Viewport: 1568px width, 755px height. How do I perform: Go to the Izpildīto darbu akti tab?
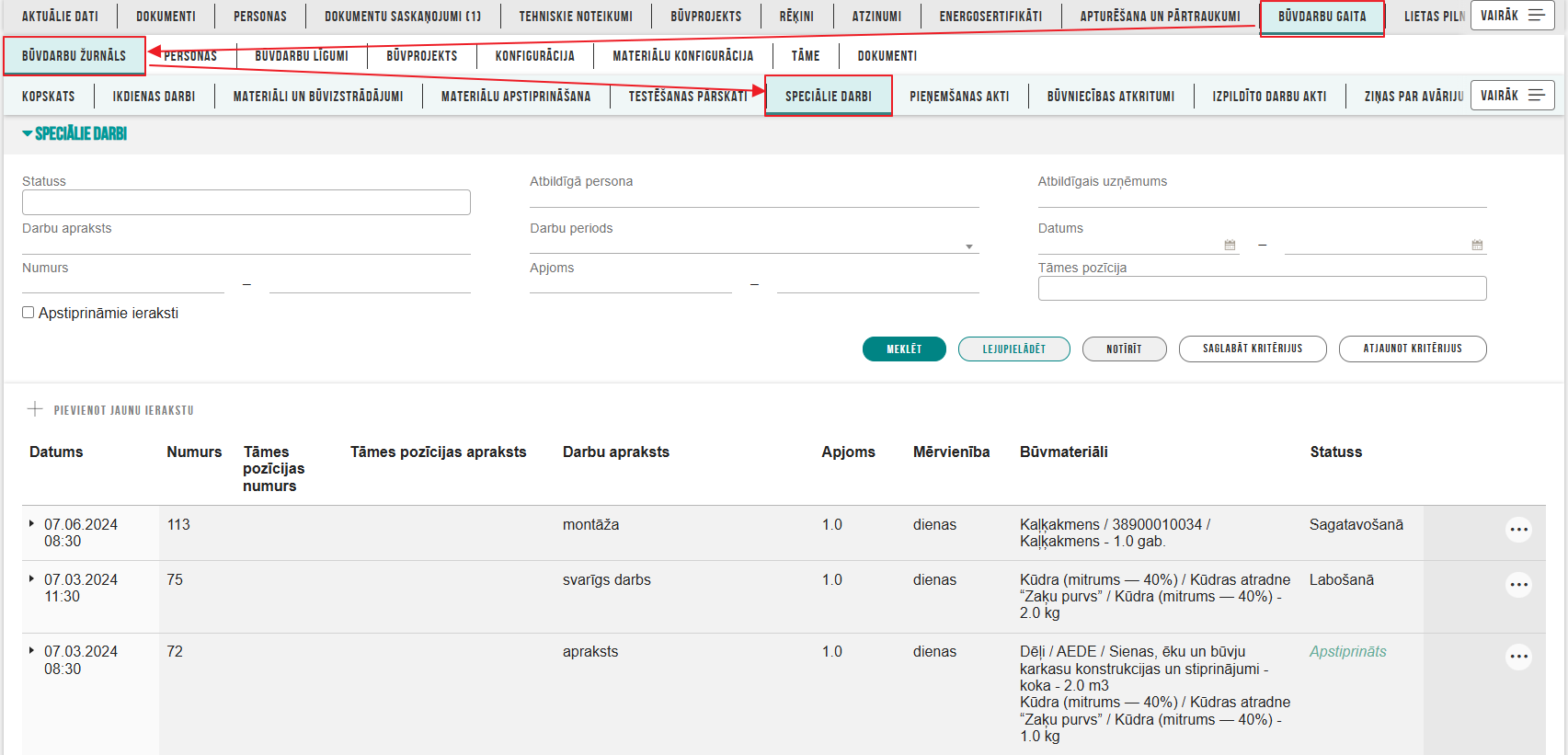pyautogui.click(x=1269, y=97)
